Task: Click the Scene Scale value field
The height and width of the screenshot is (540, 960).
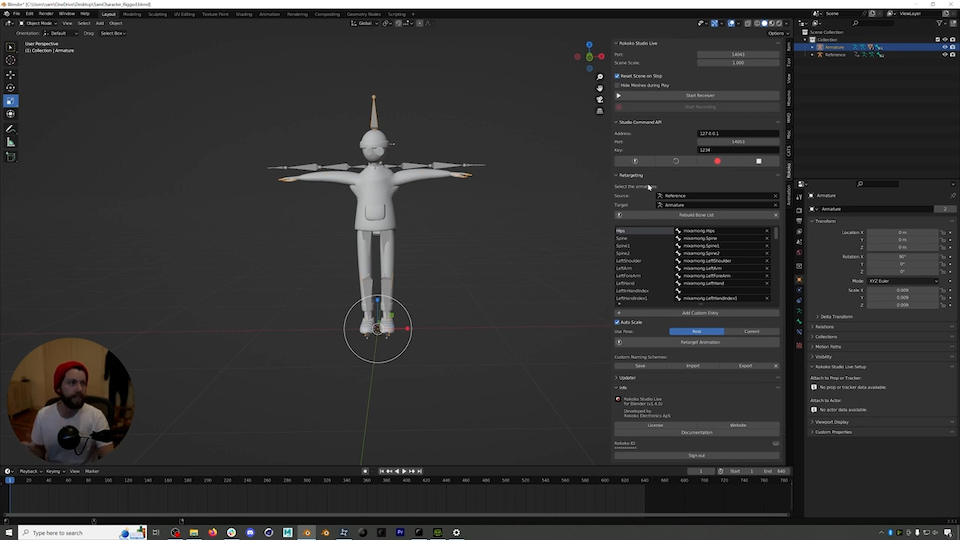Action: [738, 62]
